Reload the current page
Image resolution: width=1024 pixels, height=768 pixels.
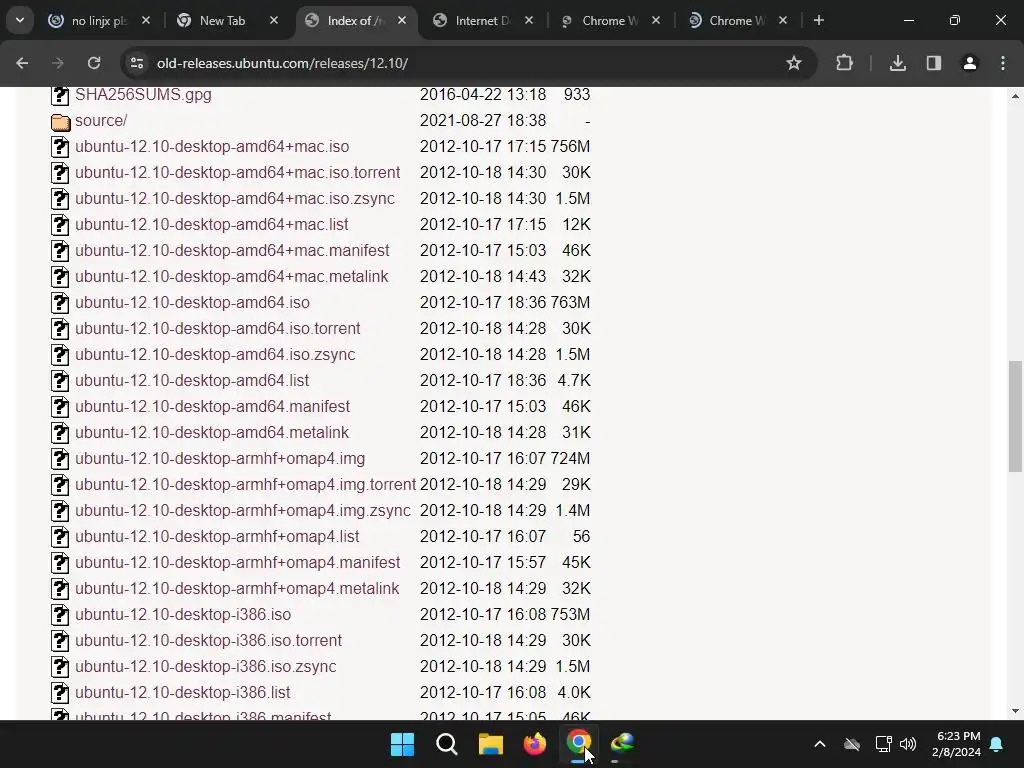pos(94,63)
